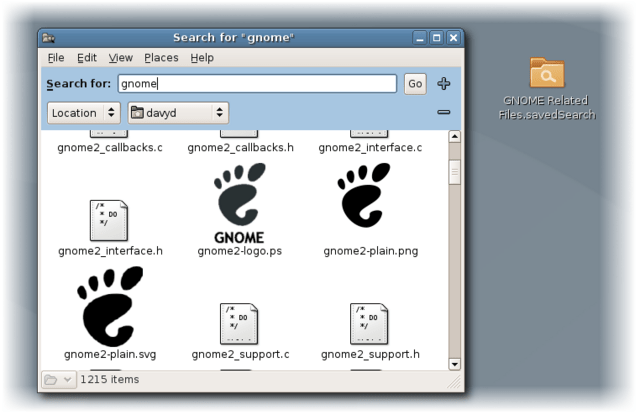This screenshot has height=415, width=640.
Task: Click the gnome2_support.c filename label
Action: 240,354
